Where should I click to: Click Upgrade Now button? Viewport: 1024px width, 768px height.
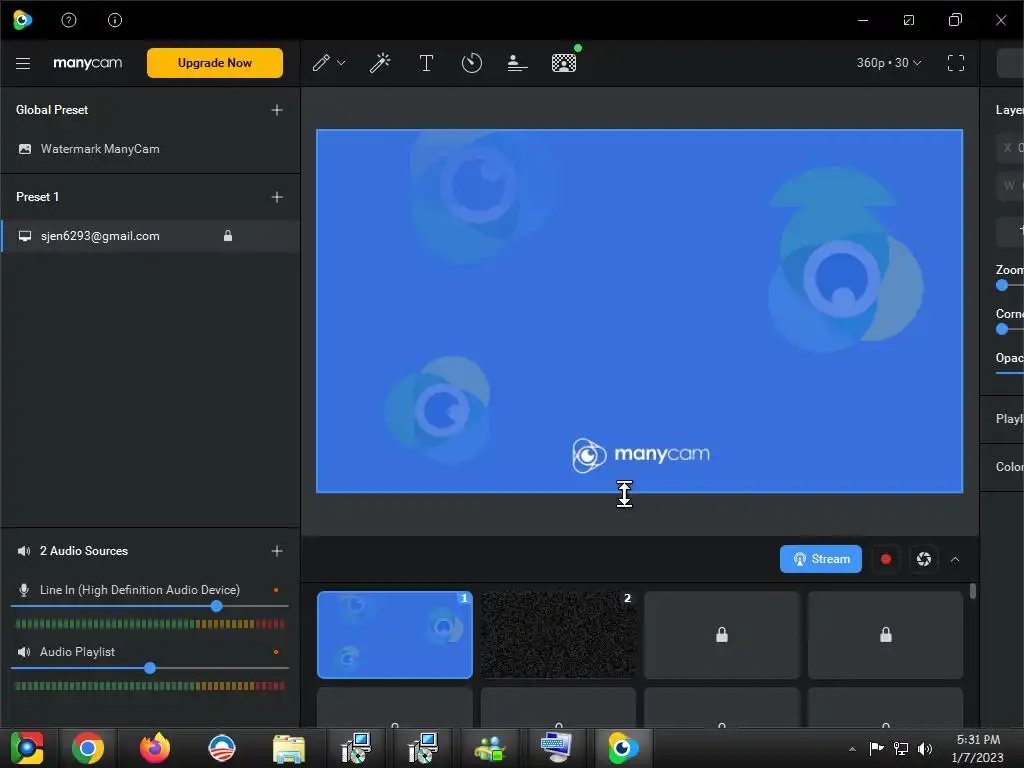(215, 63)
